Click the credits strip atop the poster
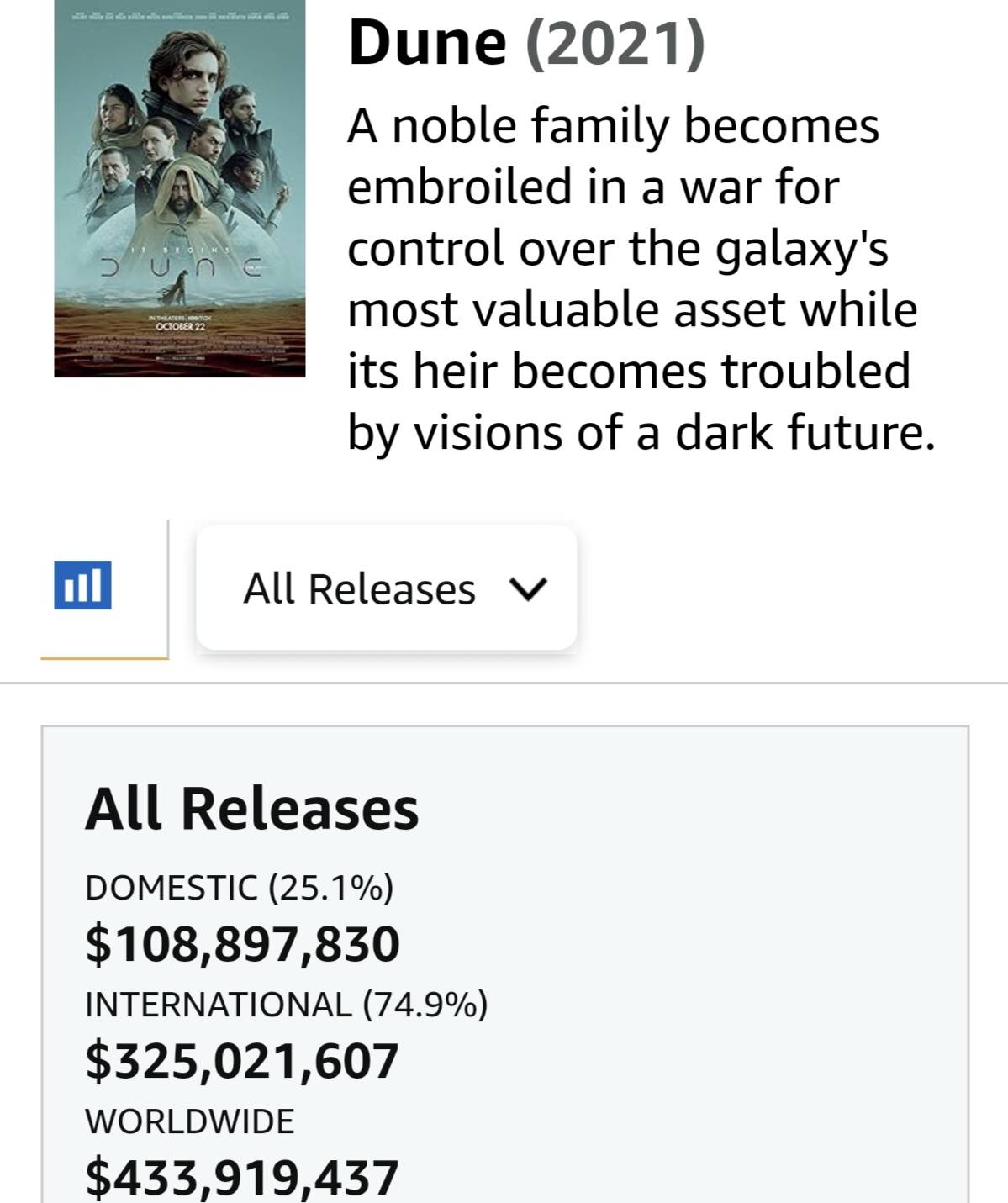The height and width of the screenshot is (1203, 1008). pyautogui.click(x=179, y=16)
